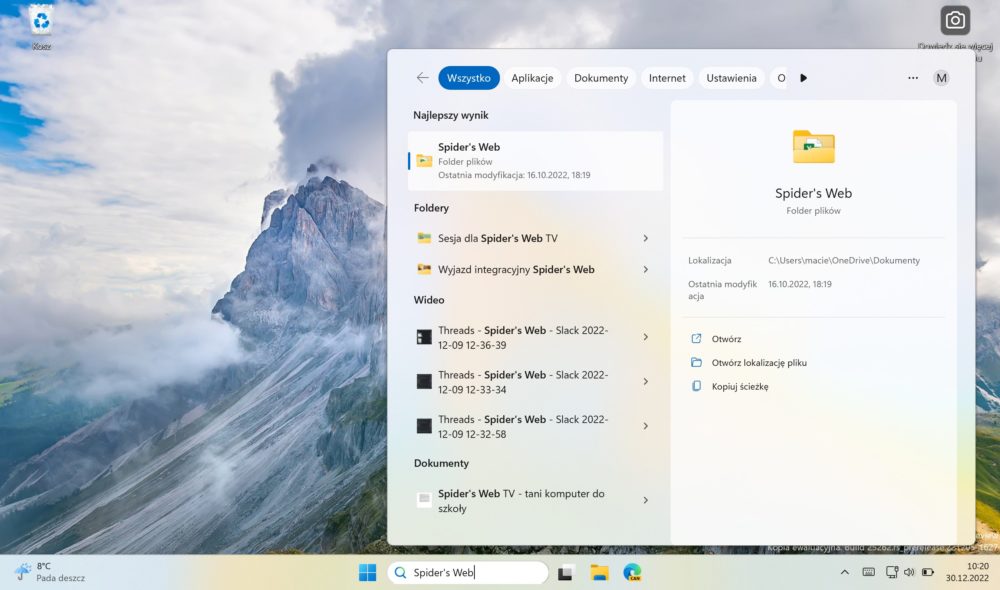Click the touch keyboard tray icon
The image size is (1000, 590).
click(x=869, y=572)
